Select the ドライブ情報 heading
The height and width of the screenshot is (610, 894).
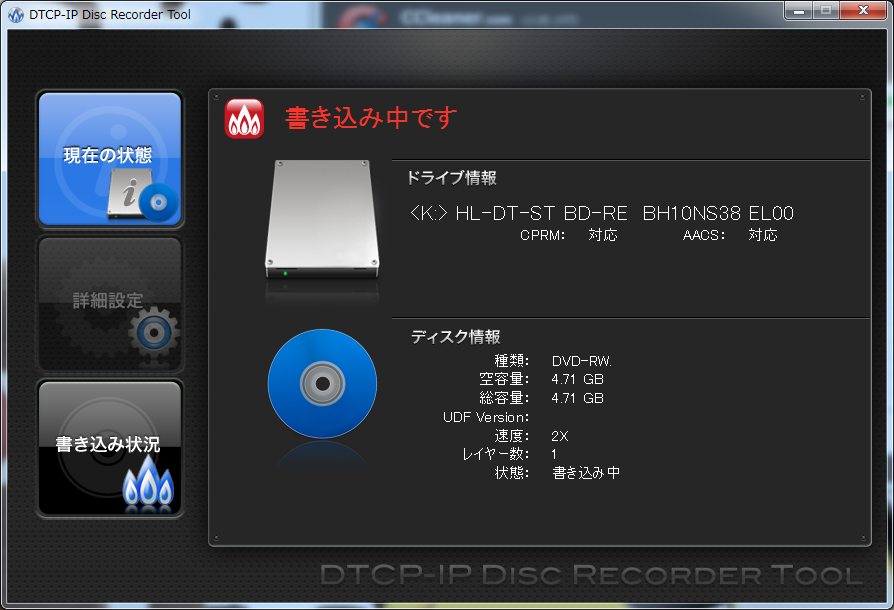tap(452, 178)
